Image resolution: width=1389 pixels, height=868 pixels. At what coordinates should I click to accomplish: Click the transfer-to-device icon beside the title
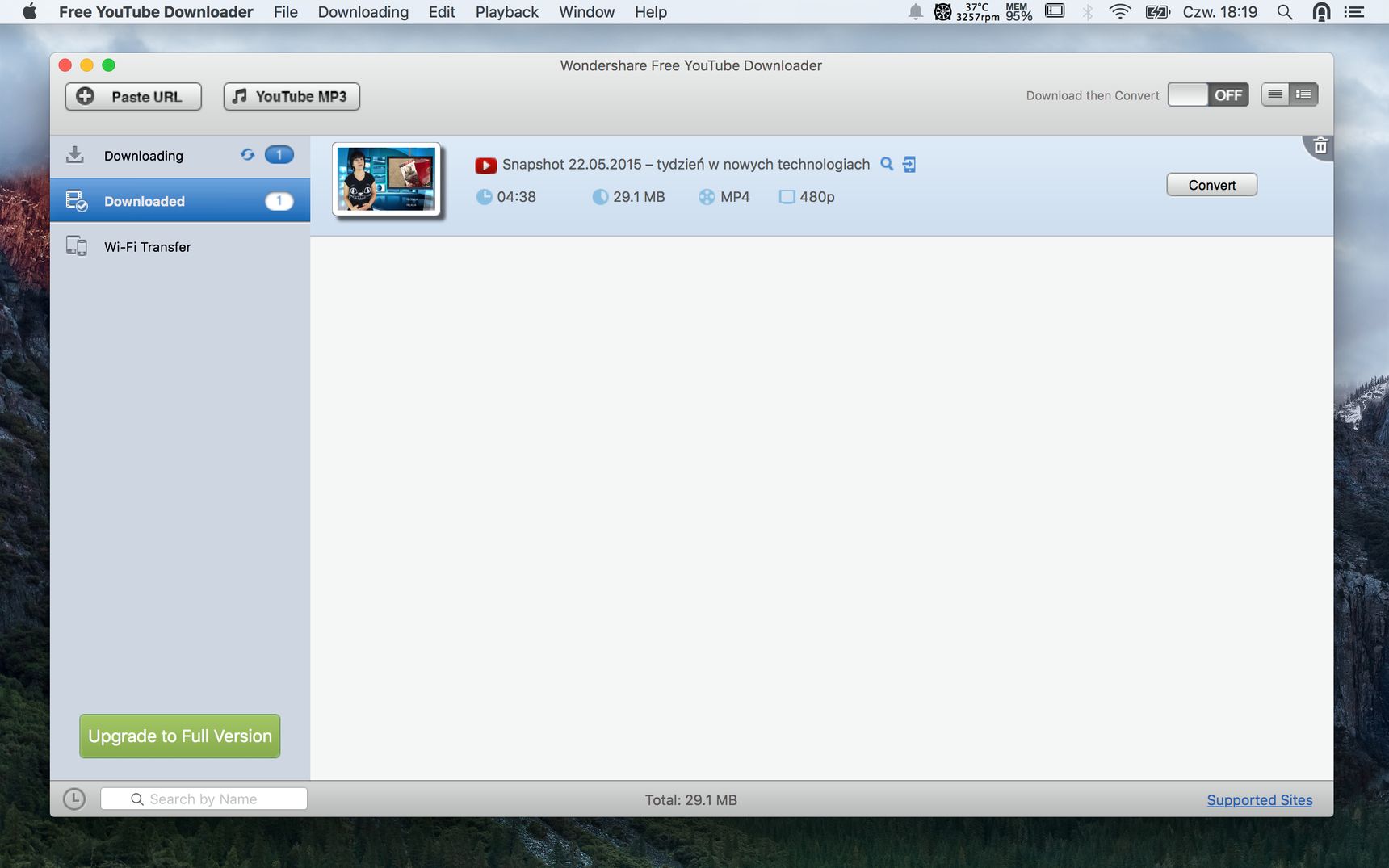point(909,165)
